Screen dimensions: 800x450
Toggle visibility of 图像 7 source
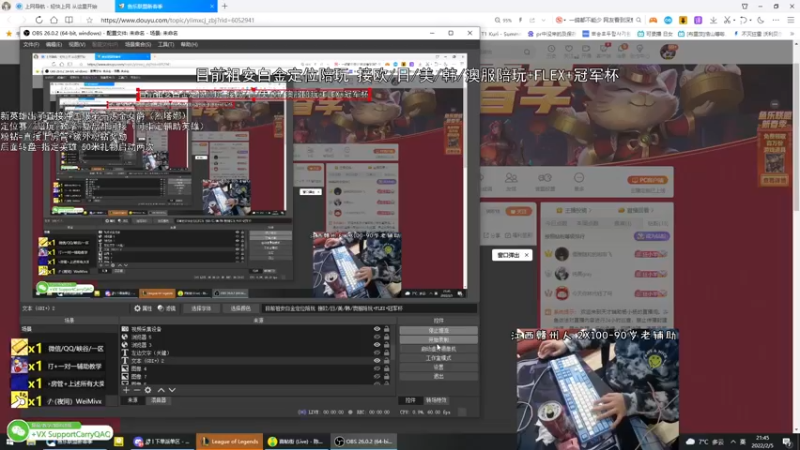pos(377,377)
